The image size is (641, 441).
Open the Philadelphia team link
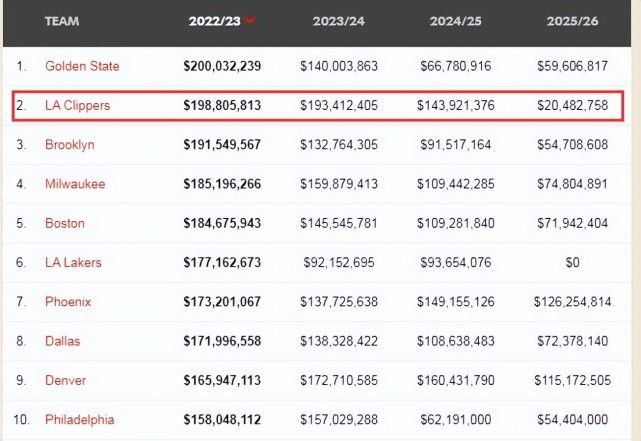pos(79,419)
